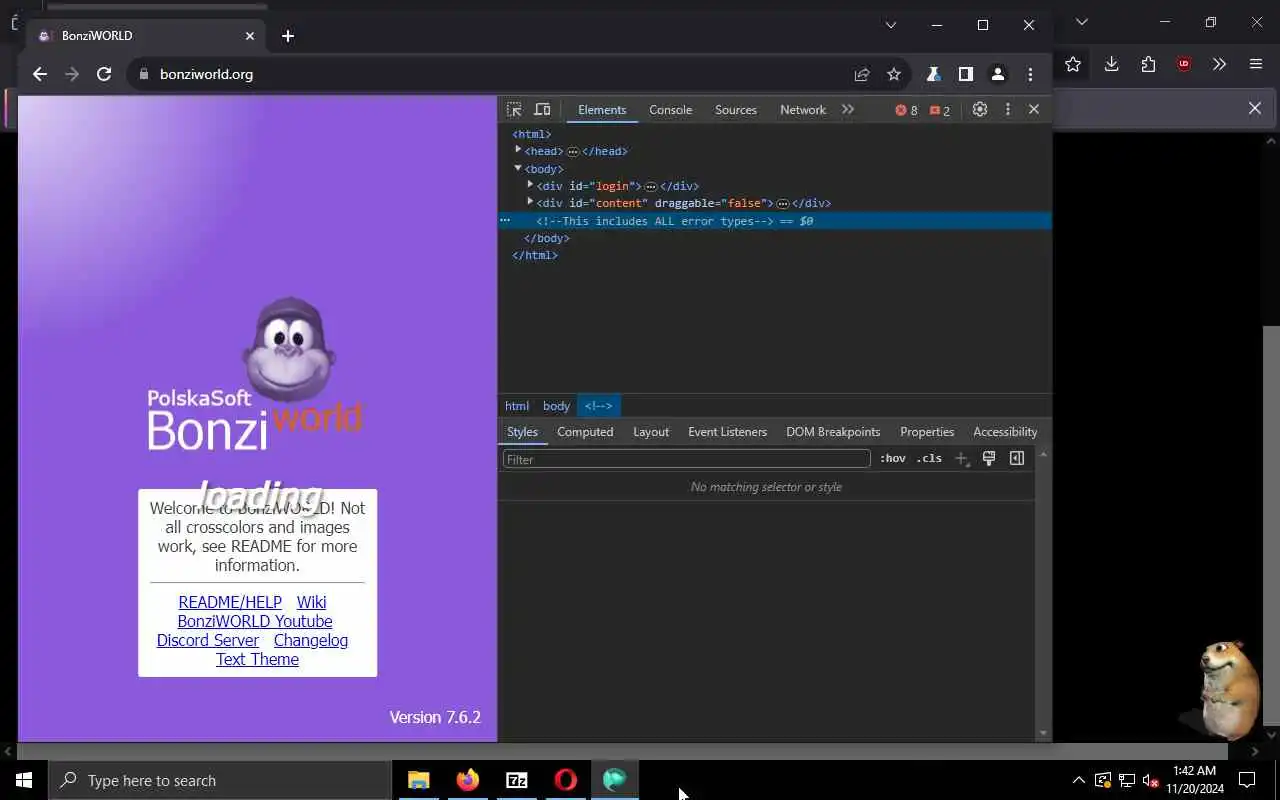Expand the div id content node
The image size is (1280, 800).
[x=530, y=202]
